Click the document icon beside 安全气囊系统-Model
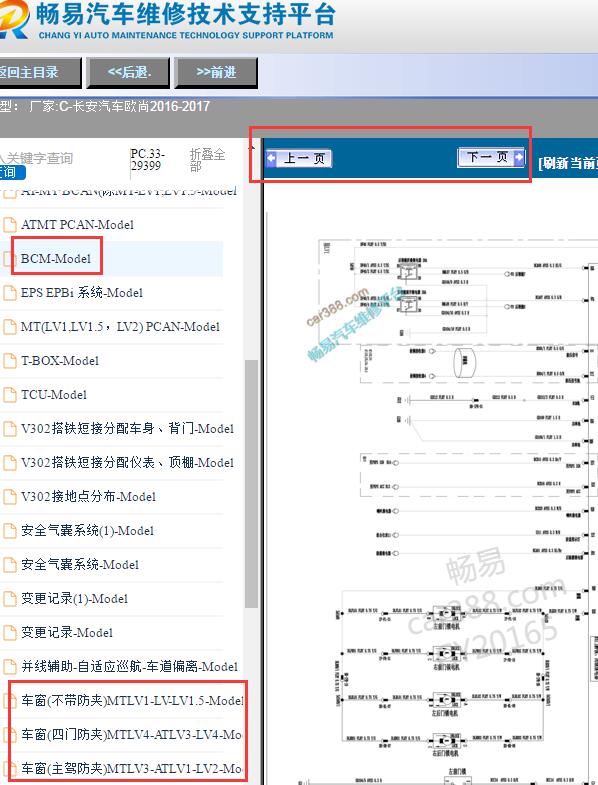 10,565
